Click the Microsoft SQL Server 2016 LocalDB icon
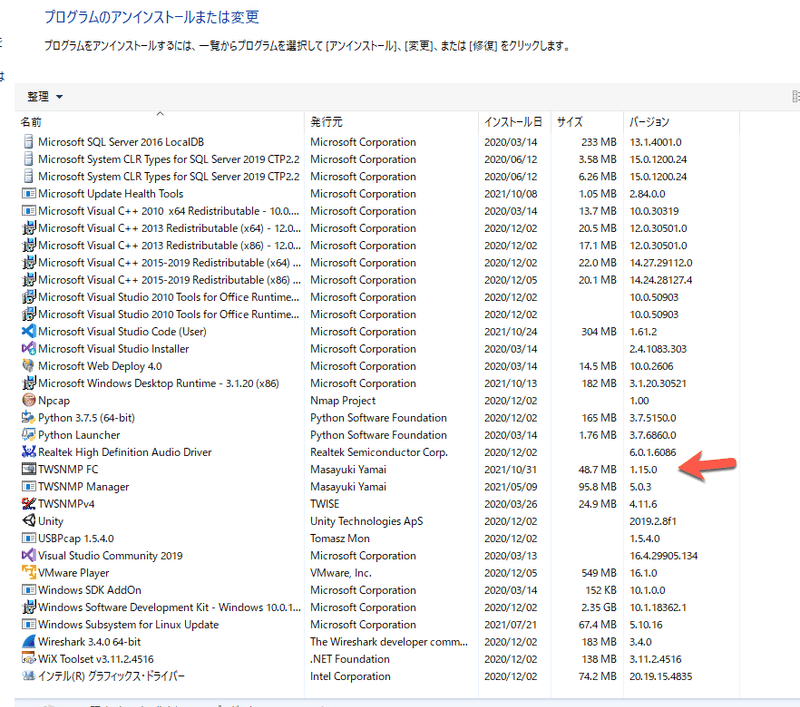Image resolution: width=800 pixels, height=707 pixels. pyautogui.click(x=29, y=142)
